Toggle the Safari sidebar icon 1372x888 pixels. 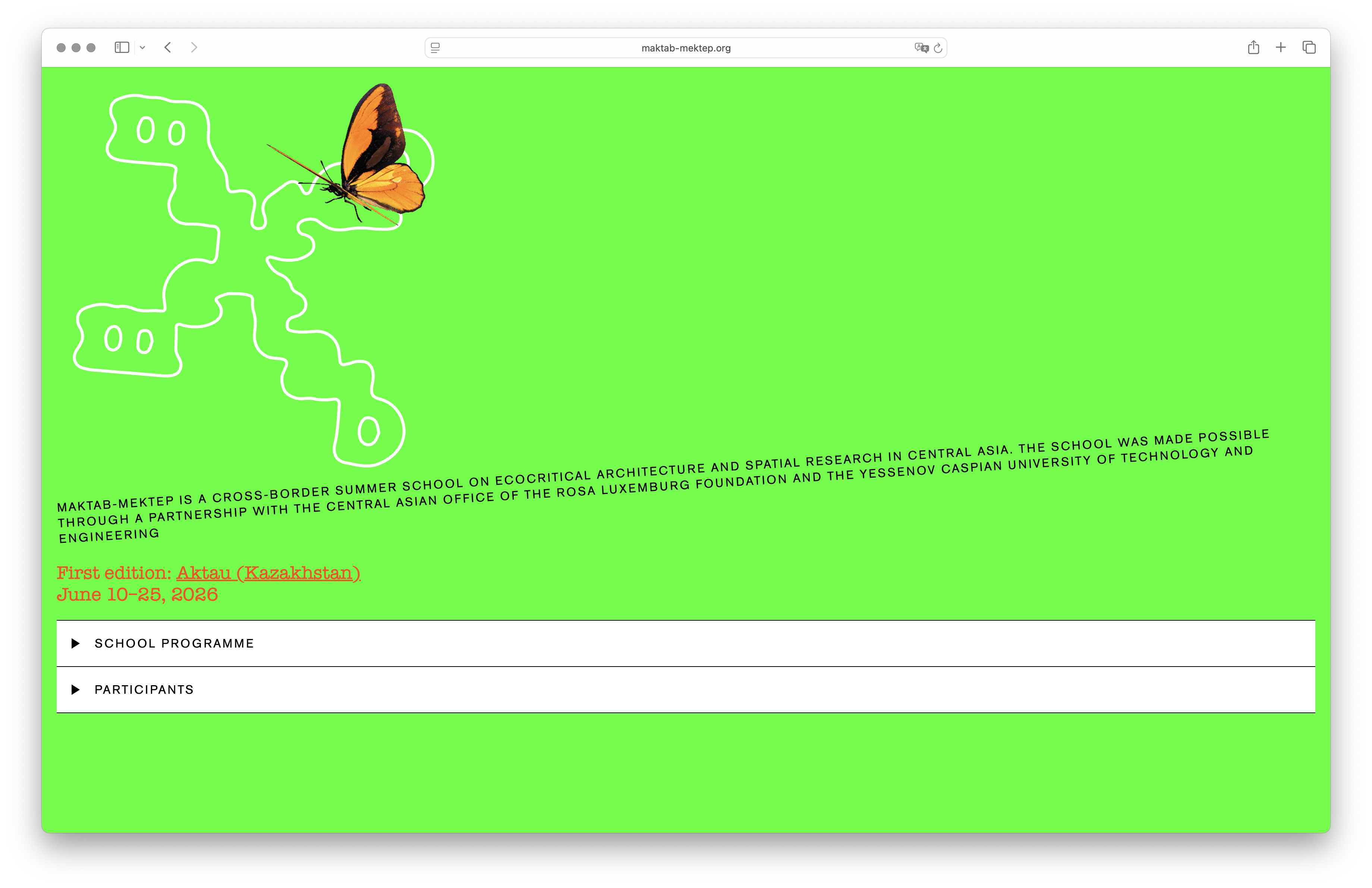pos(122,47)
